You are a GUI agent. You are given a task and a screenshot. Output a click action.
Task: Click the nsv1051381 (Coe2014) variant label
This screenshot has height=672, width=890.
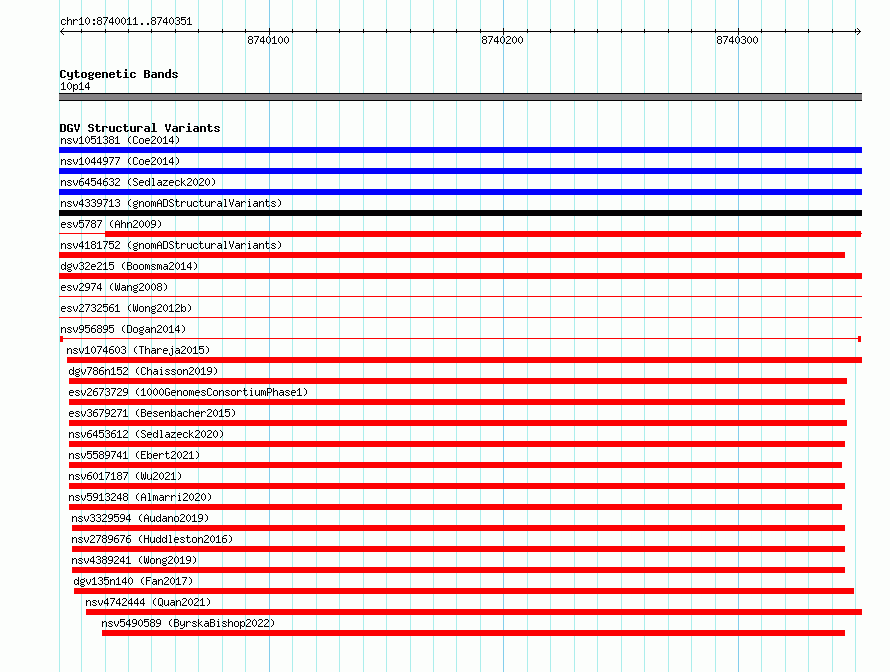click(120, 140)
